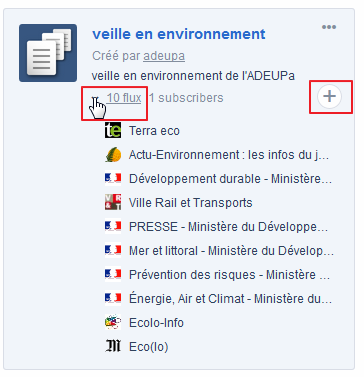Click the Eco(lo) Le Monde icon
364x377 pixels.
(x=113, y=346)
